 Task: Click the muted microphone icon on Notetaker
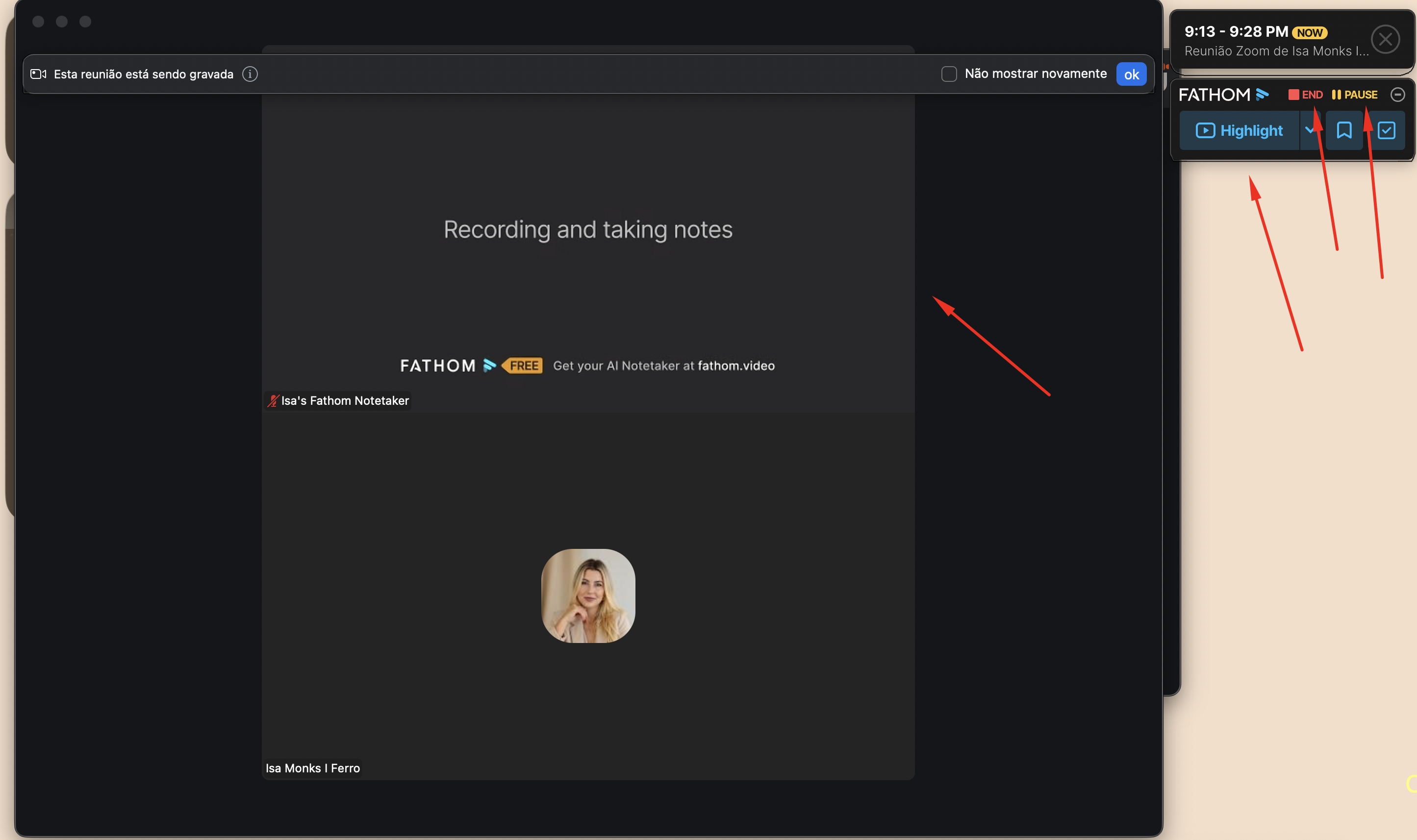pyautogui.click(x=273, y=401)
